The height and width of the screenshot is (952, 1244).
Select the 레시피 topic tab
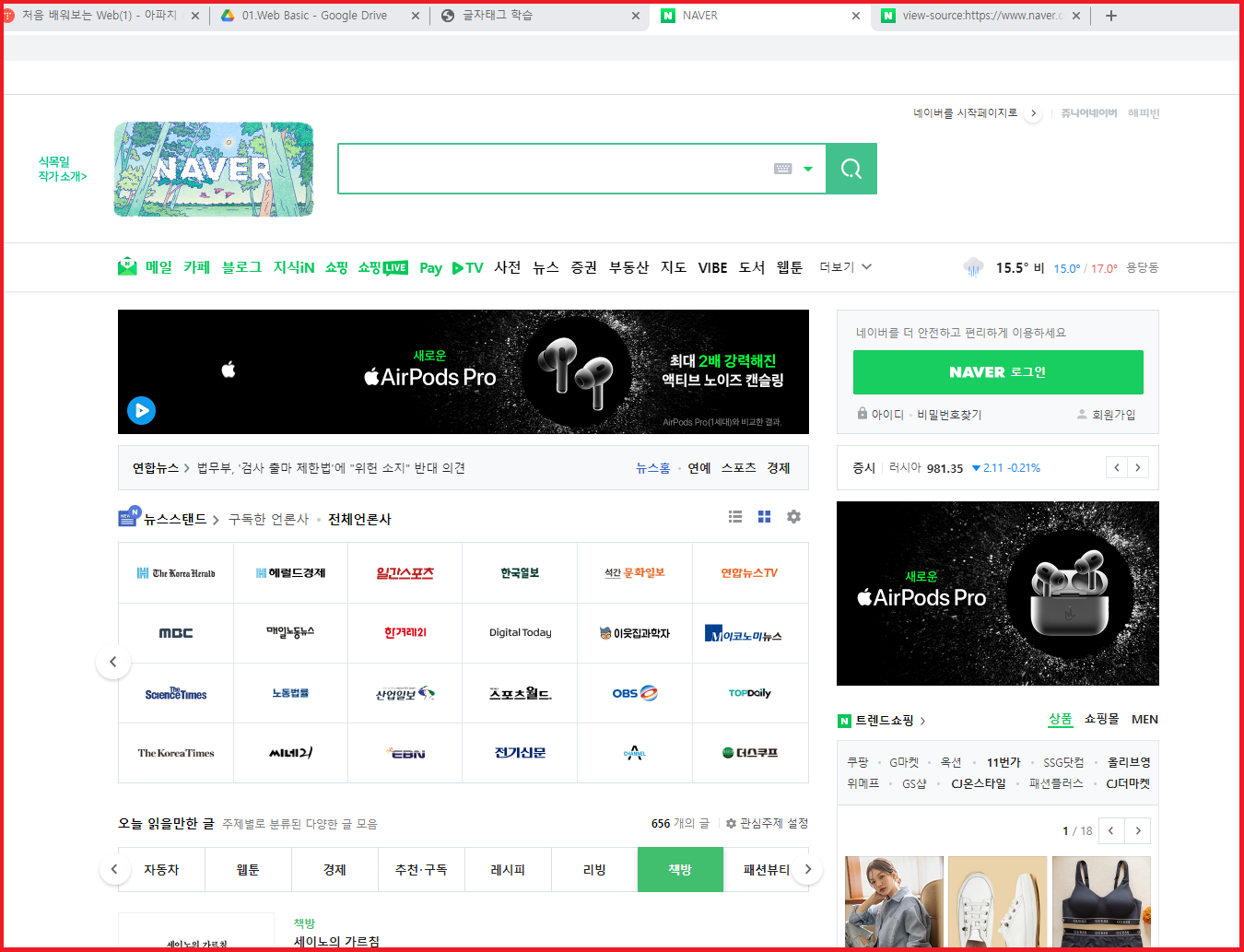click(508, 869)
